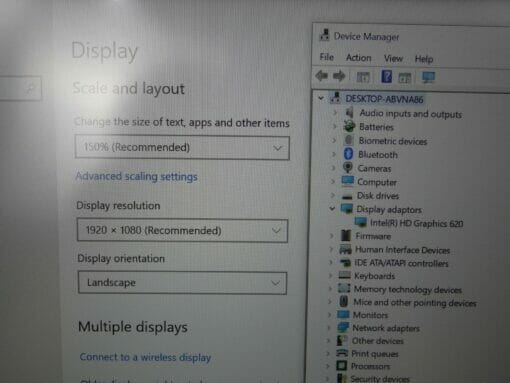This screenshot has width=510, height=383.
Task: Select the Bluetooth device category icon
Action: 348,154
